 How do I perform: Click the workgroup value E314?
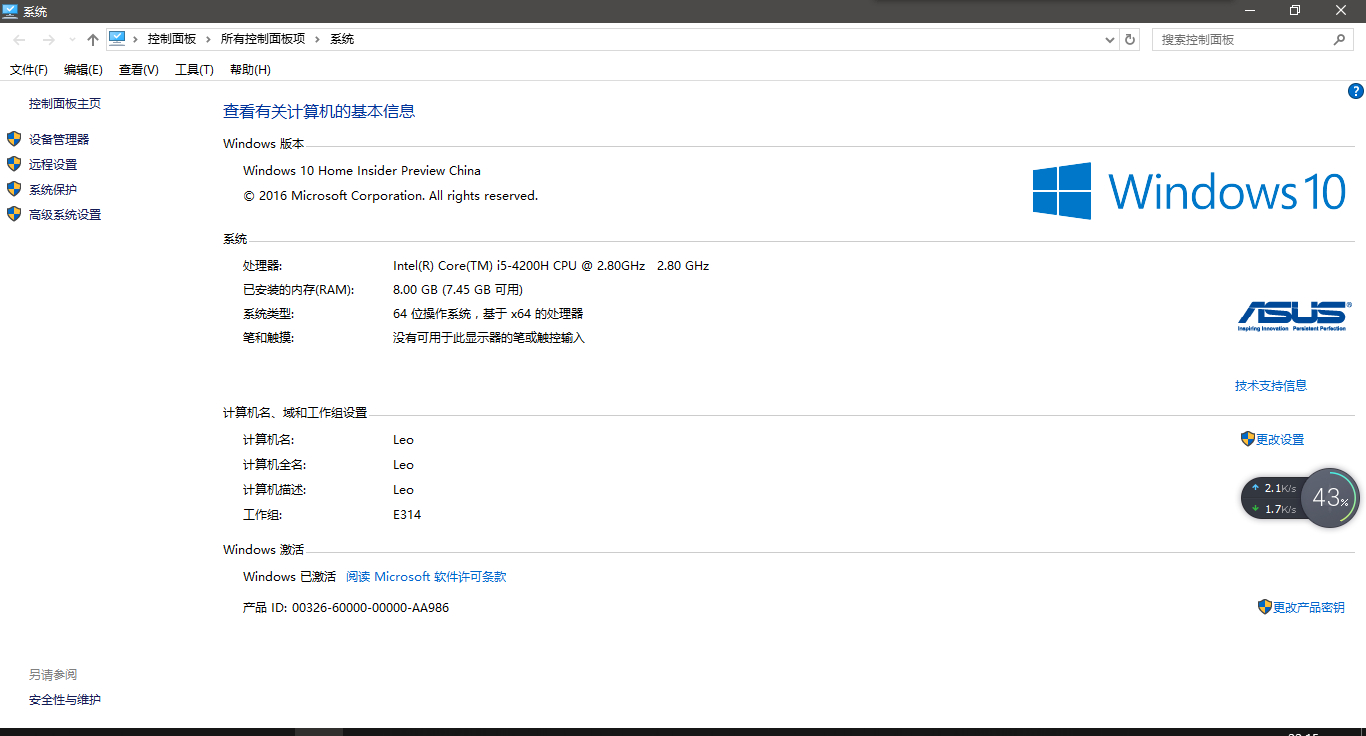(407, 515)
